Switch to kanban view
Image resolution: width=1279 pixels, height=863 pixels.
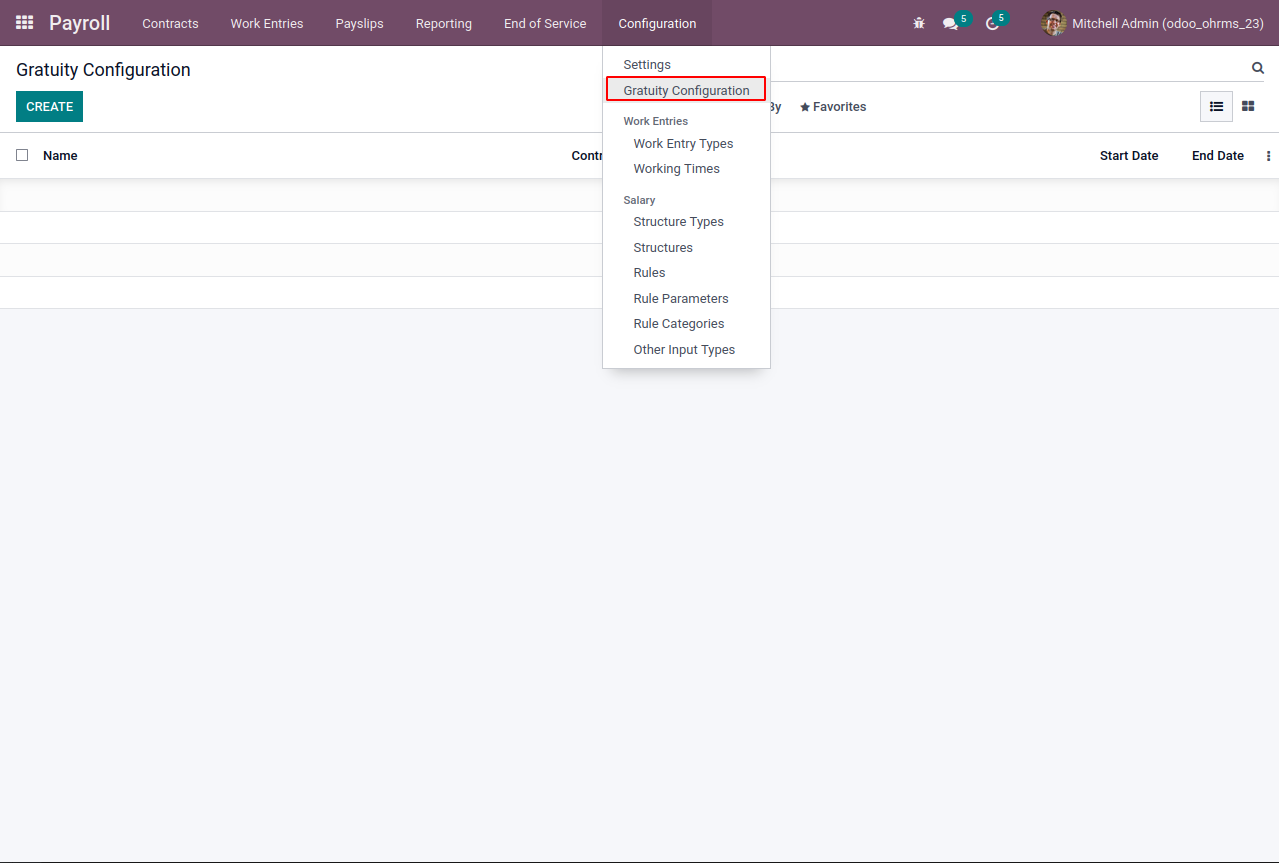pos(1248,106)
